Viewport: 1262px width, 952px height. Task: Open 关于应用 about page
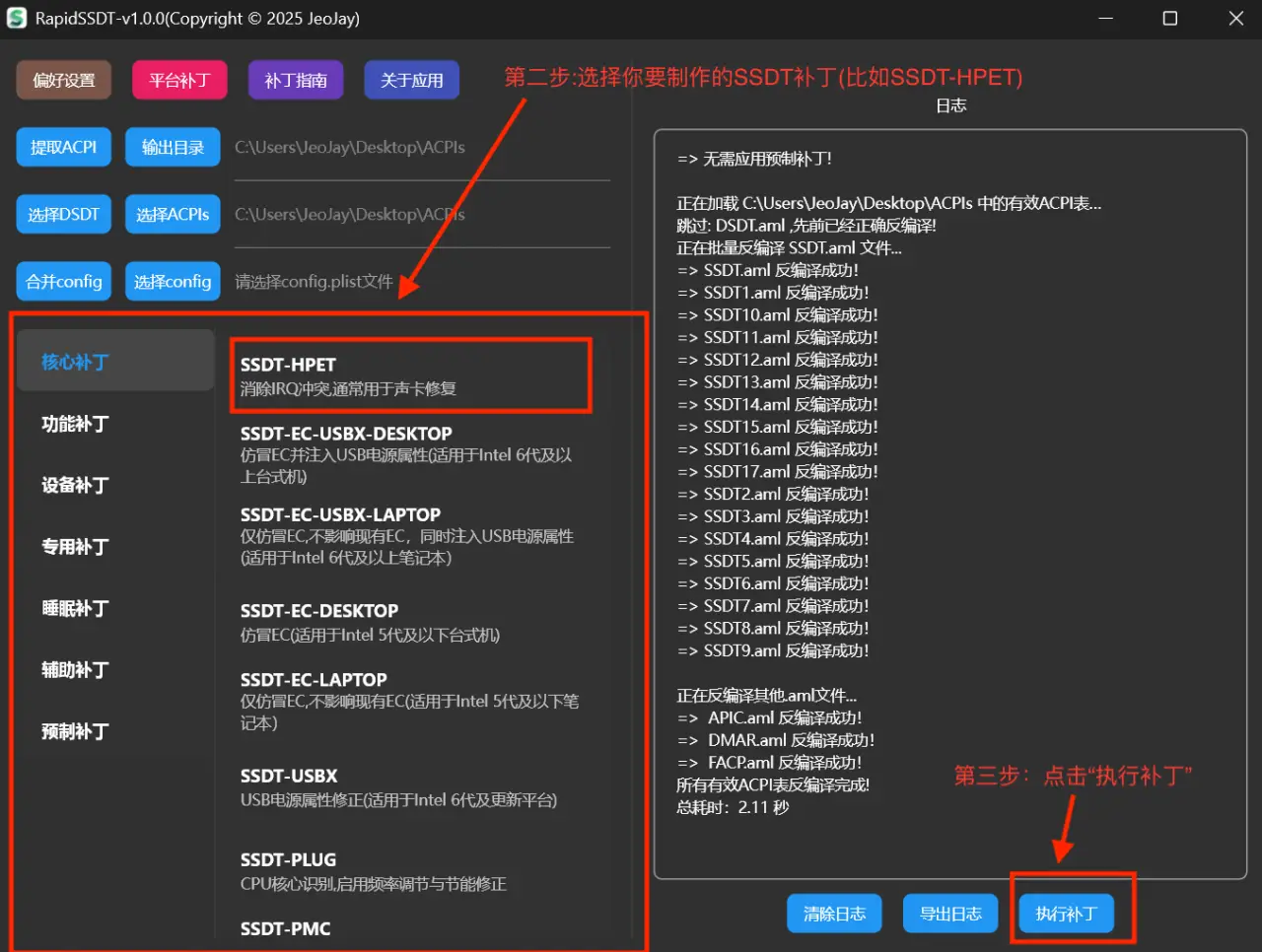[412, 81]
